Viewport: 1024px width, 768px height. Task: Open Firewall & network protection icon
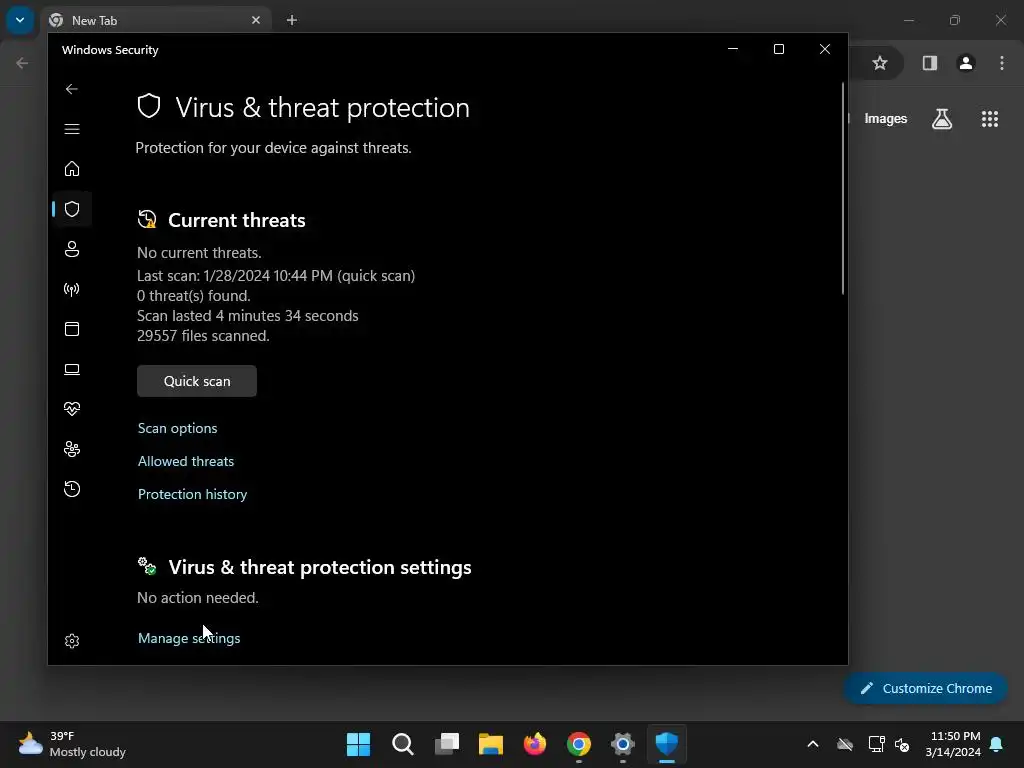(x=72, y=289)
